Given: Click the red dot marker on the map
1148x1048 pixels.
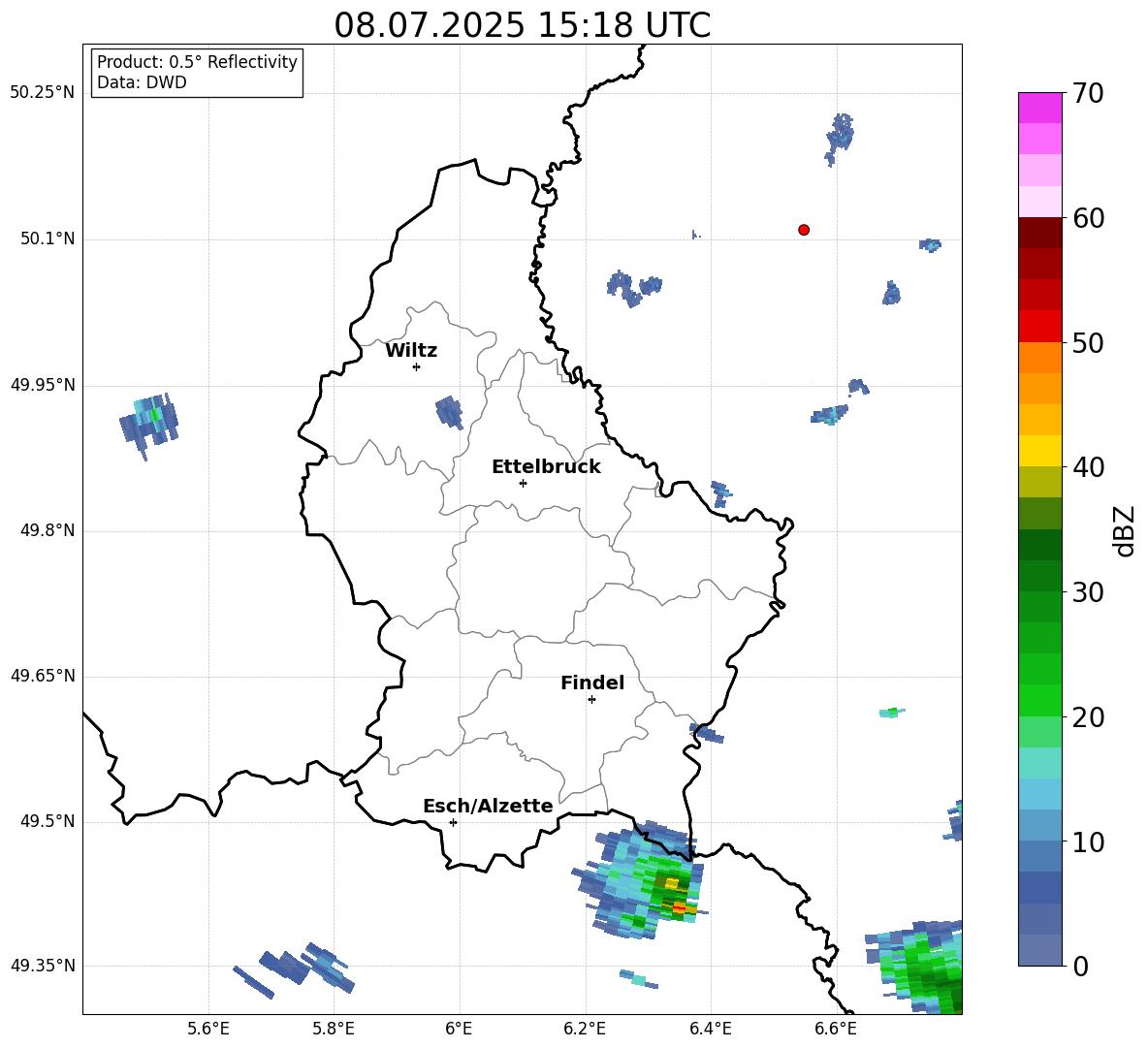Looking at the screenshot, I should coord(804,230).
